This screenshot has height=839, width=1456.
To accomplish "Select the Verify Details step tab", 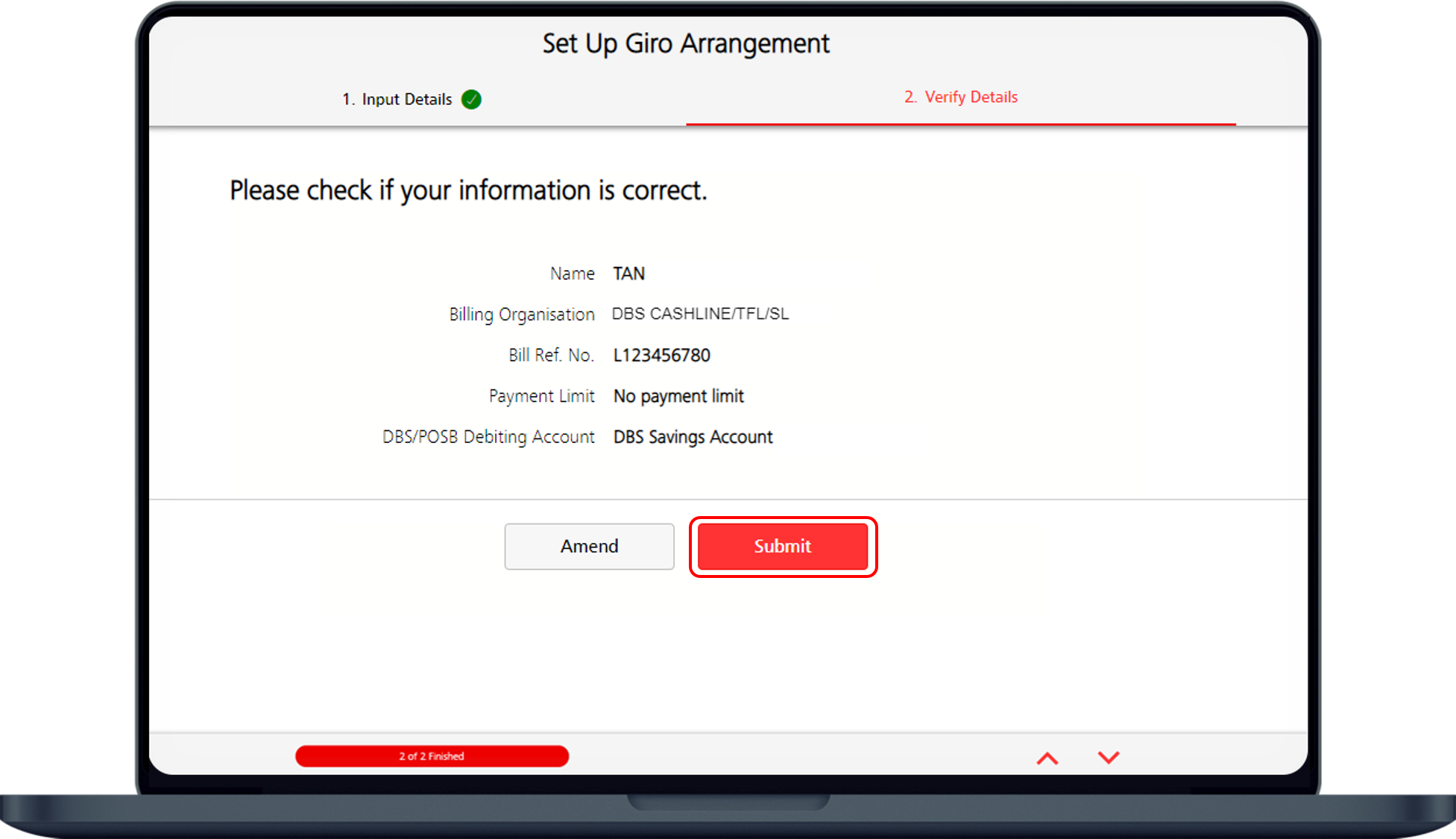I will 960,97.
